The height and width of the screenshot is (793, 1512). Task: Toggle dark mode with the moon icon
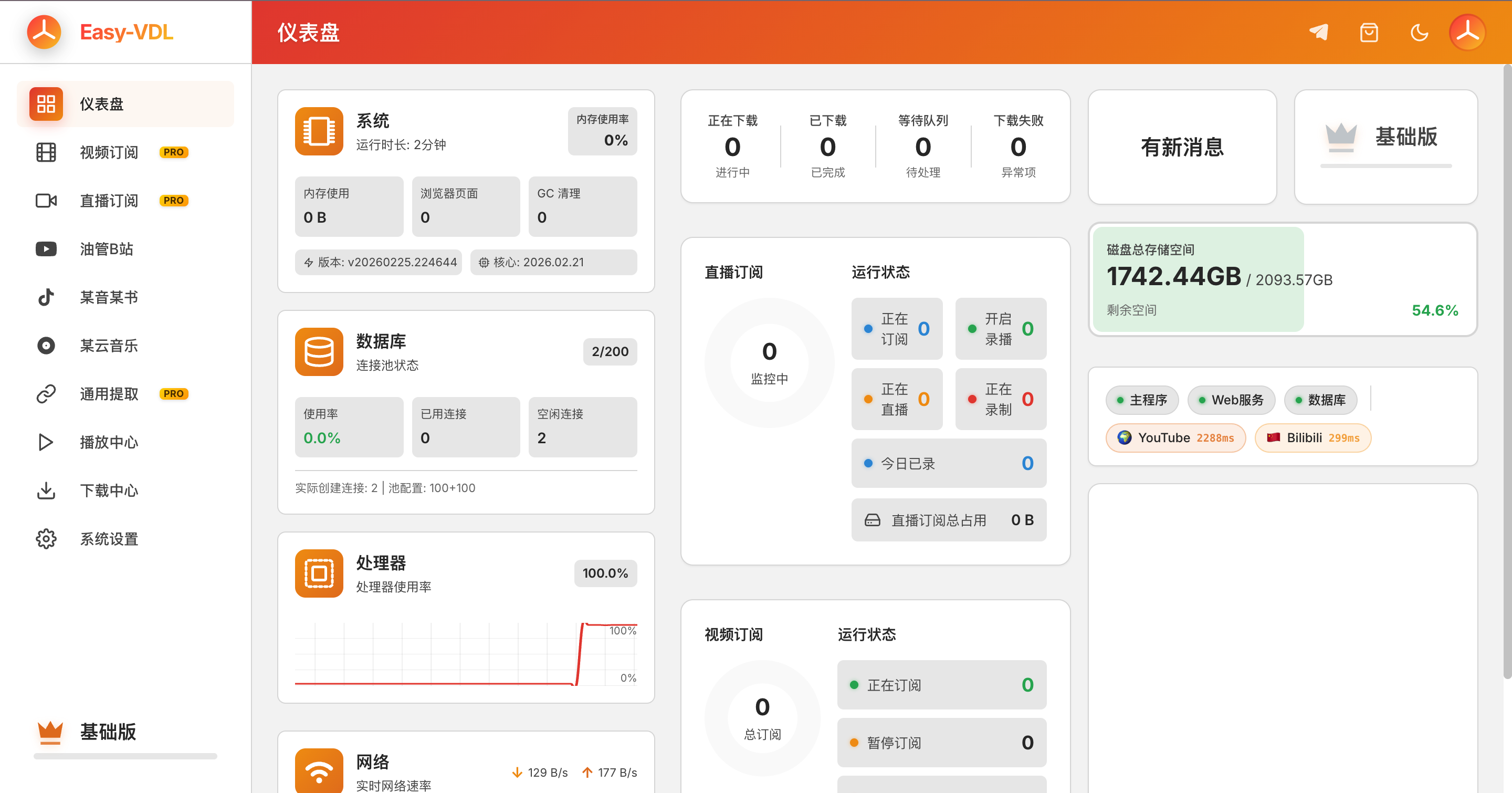(x=1419, y=32)
